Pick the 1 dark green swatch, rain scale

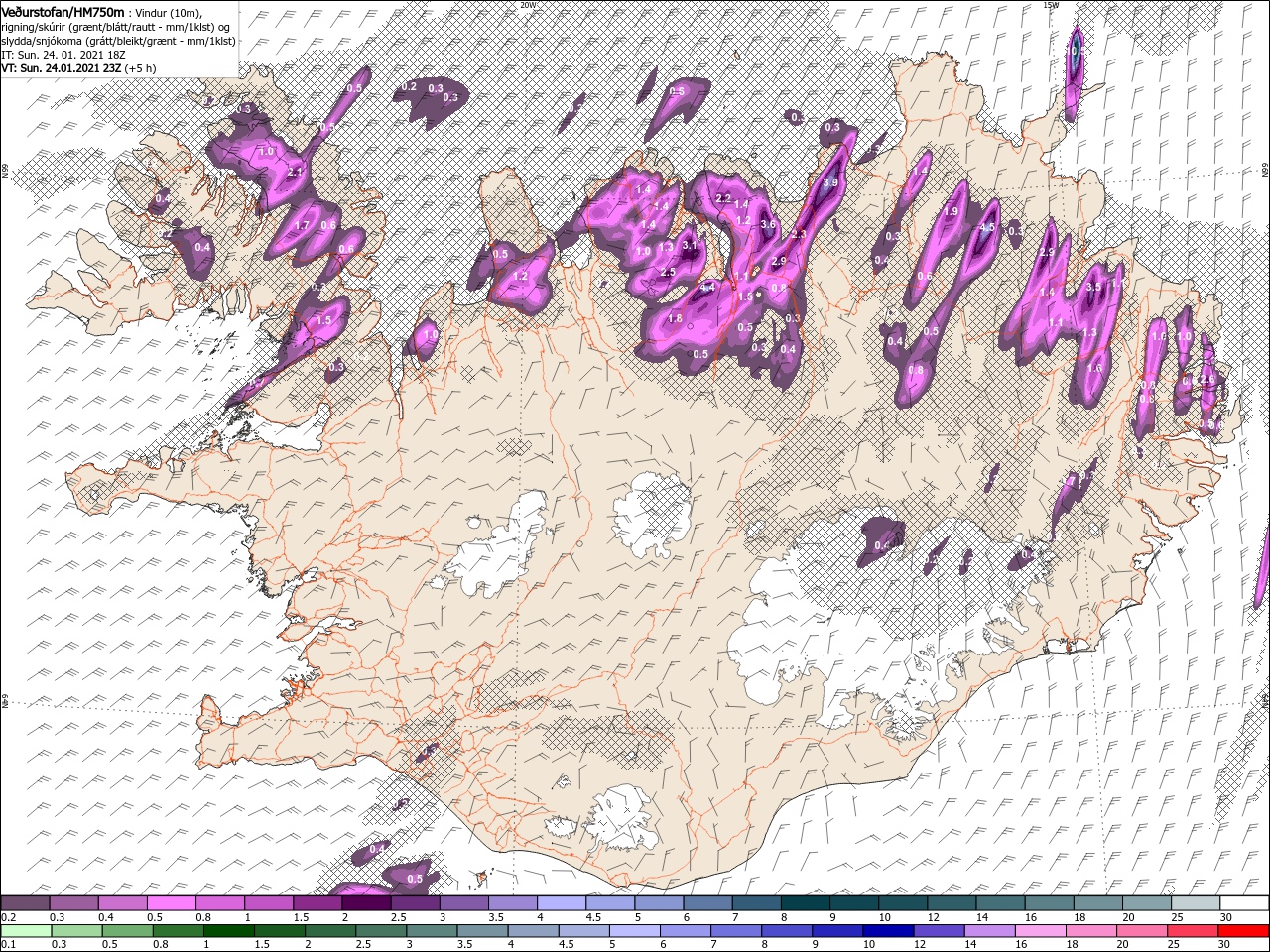coord(228,930)
